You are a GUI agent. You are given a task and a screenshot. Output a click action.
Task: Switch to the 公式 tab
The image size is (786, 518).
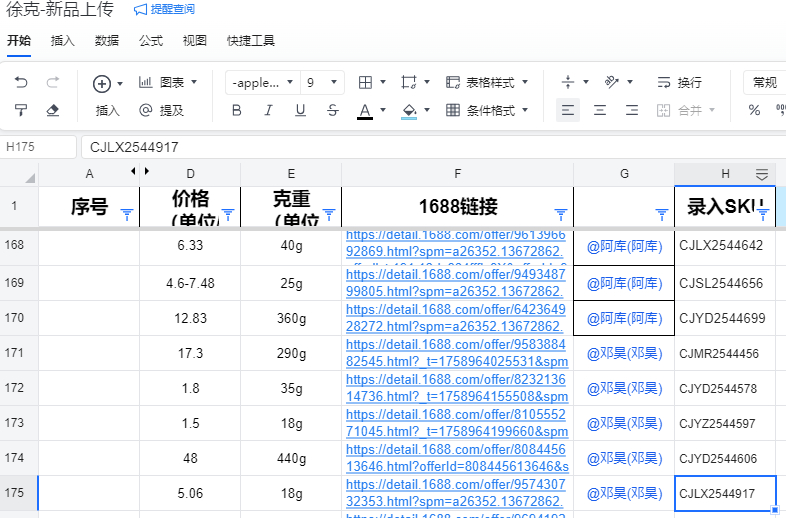click(x=151, y=41)
